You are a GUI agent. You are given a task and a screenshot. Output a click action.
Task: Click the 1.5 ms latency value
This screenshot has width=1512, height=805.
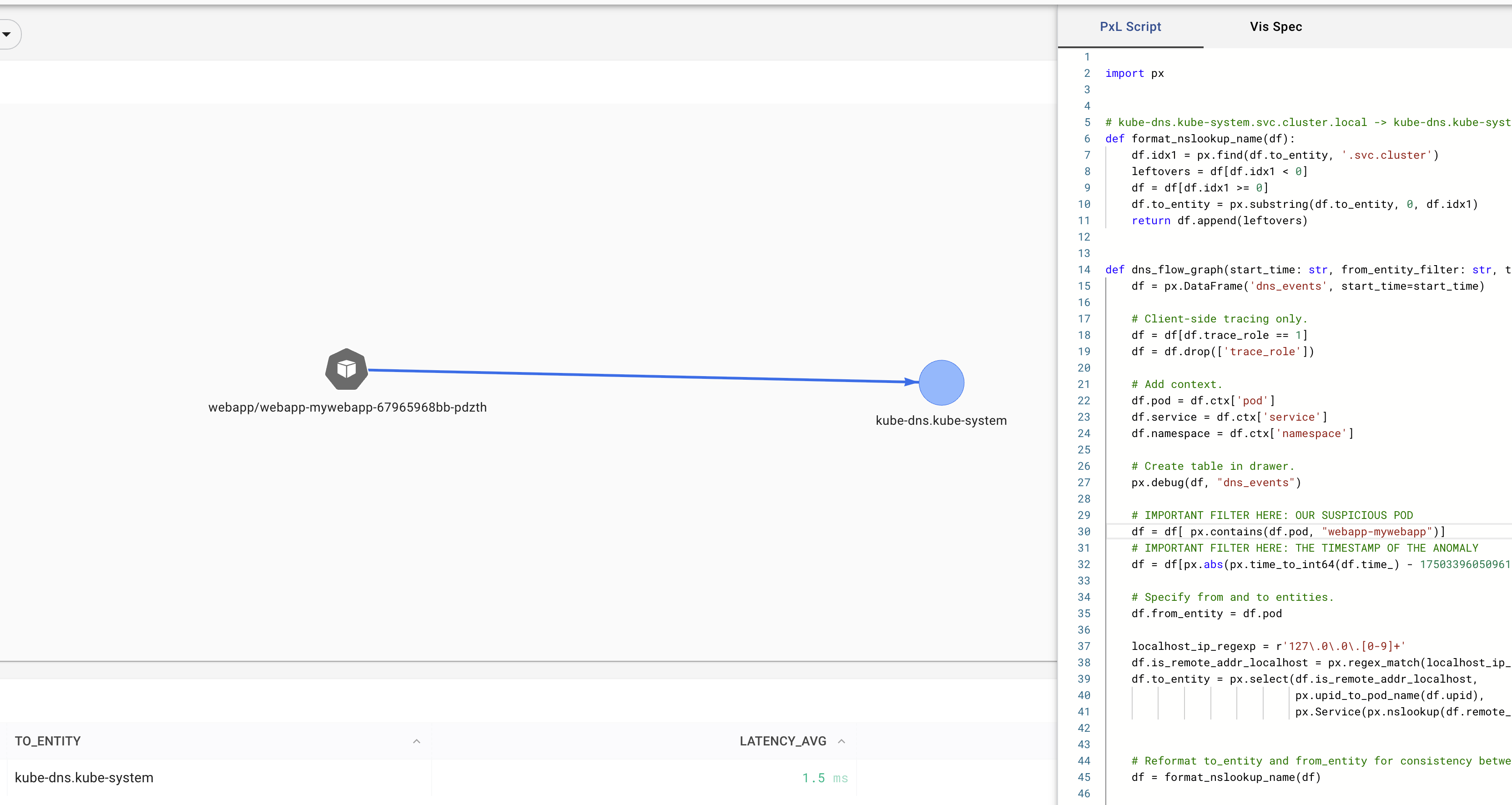coord(825,778)
